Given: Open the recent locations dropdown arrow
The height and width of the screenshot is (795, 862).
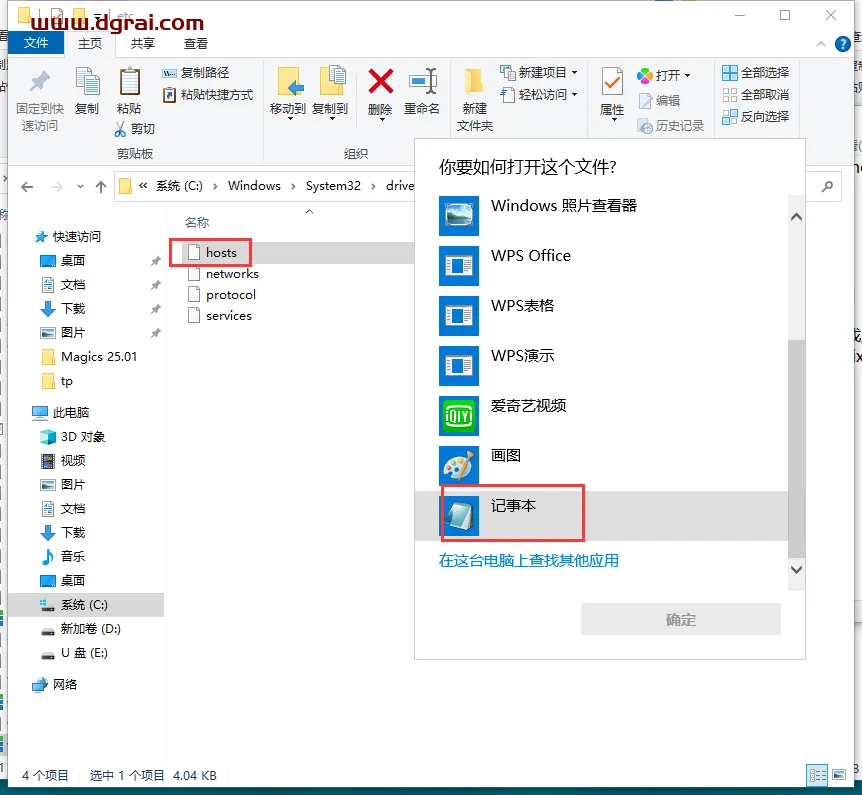Looking at the screenshot, I should tap(80, 187).
